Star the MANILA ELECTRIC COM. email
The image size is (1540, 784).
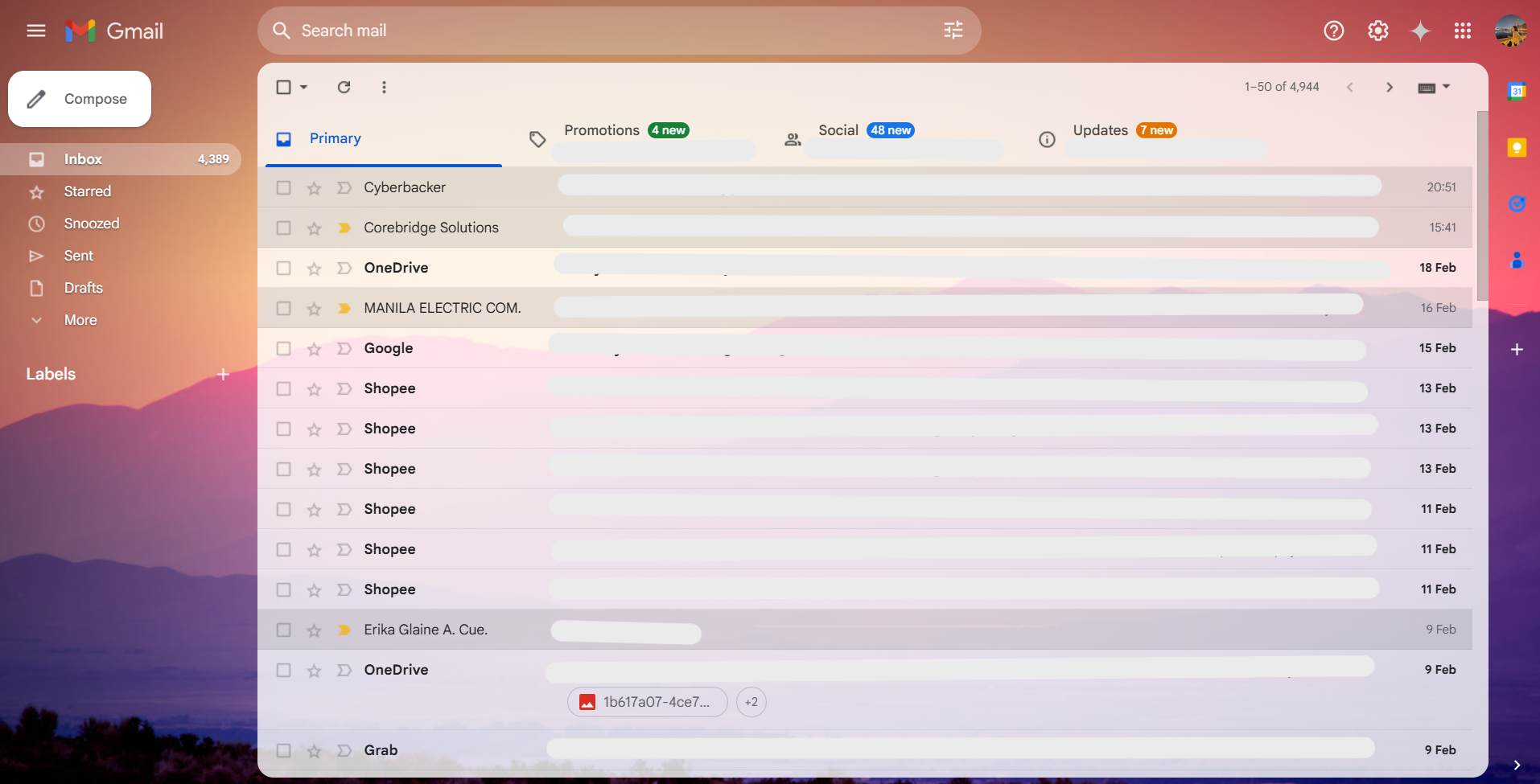click(x=314, y=309)
